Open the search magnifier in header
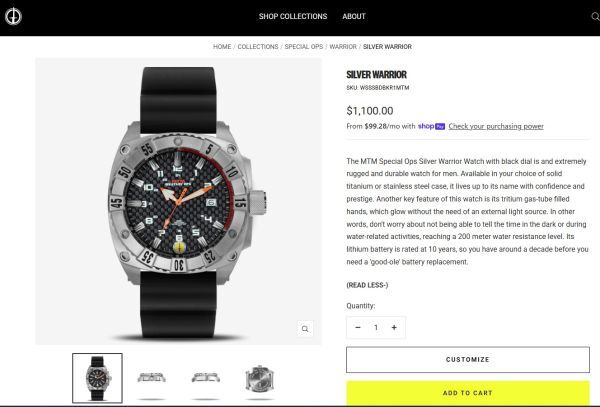This screenshot has height=407, width=600. coord(595,16)
